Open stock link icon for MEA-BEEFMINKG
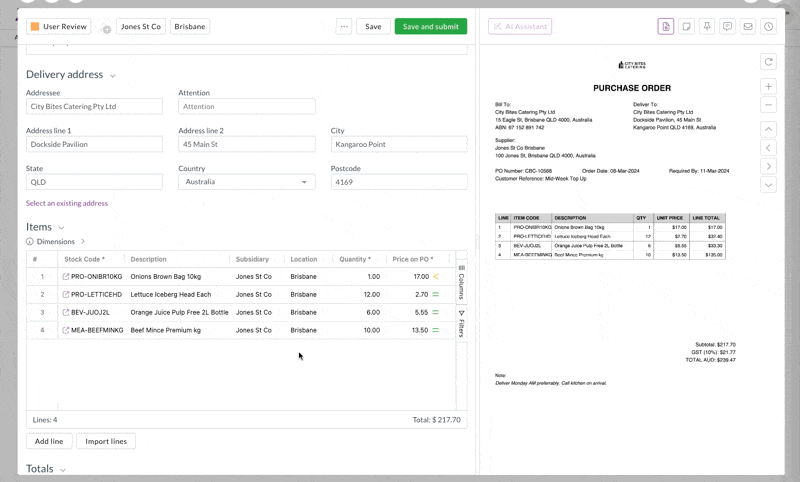The width and height of the screenshot is (800, 482). (66, 330)
